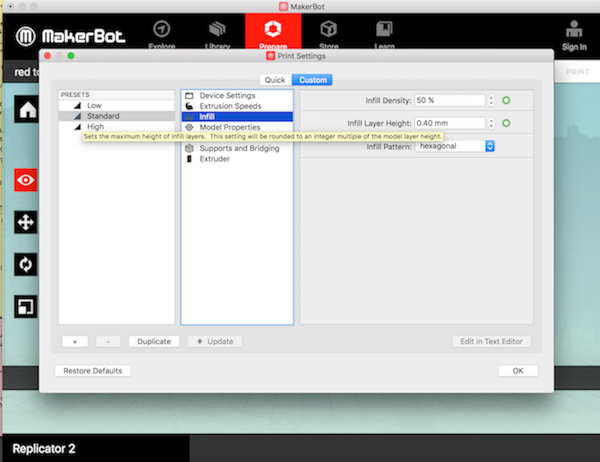
Task: Click the Replicator 2 device label
Action: tap(44, 448)
